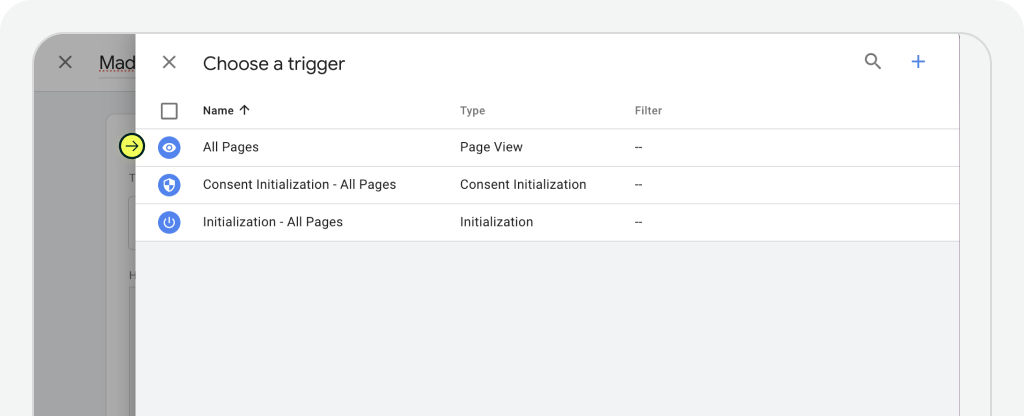Click the search magnifier icon
This screenshot has height=416, width=1024.
point(872,61)
